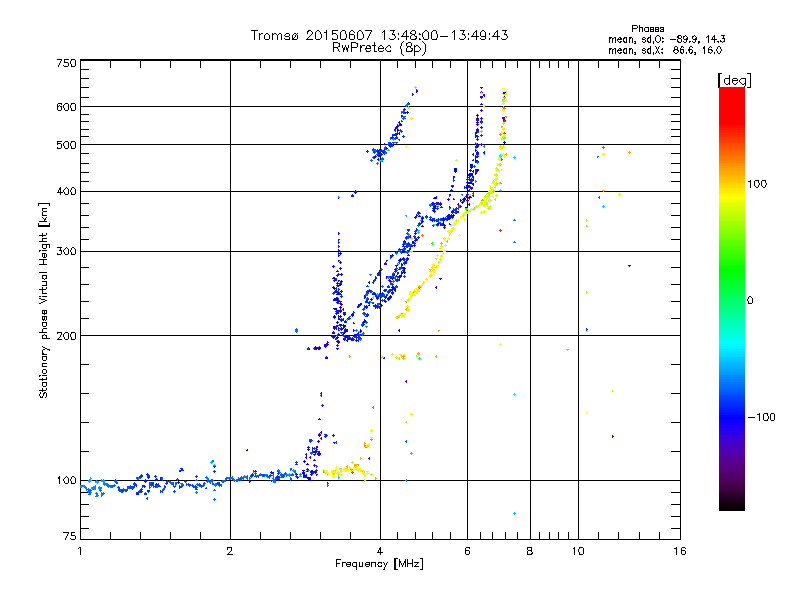Click the y-axis tick label '600'
Image resolution: width=800 pixels, height=600 pixels.
click(x=66, y=107)
